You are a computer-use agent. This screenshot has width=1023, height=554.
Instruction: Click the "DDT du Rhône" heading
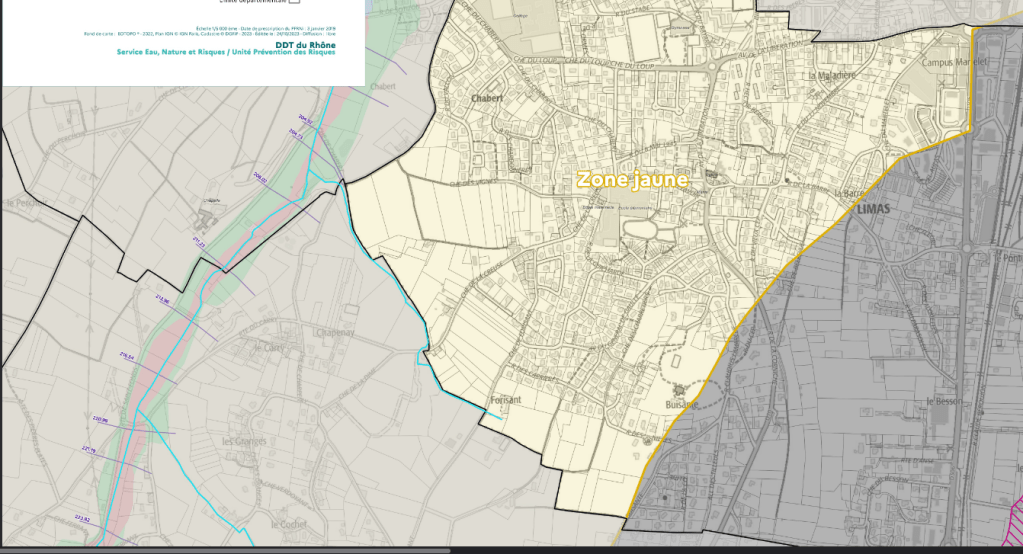(x=306, y=44)
